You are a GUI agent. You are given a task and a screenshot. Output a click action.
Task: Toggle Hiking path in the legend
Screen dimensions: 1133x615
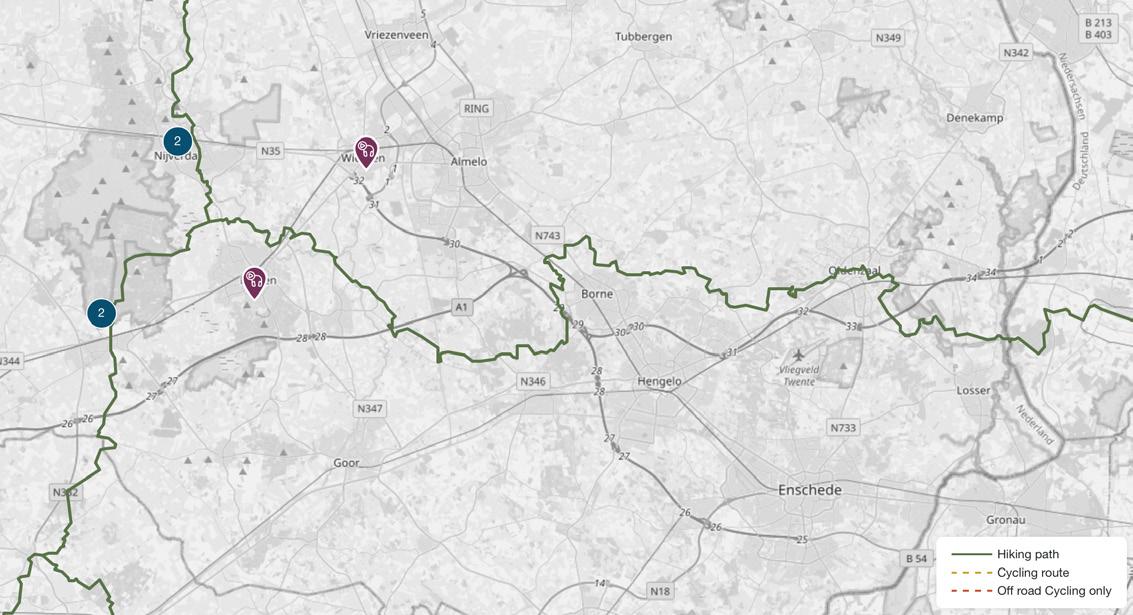click(1028, 554)
